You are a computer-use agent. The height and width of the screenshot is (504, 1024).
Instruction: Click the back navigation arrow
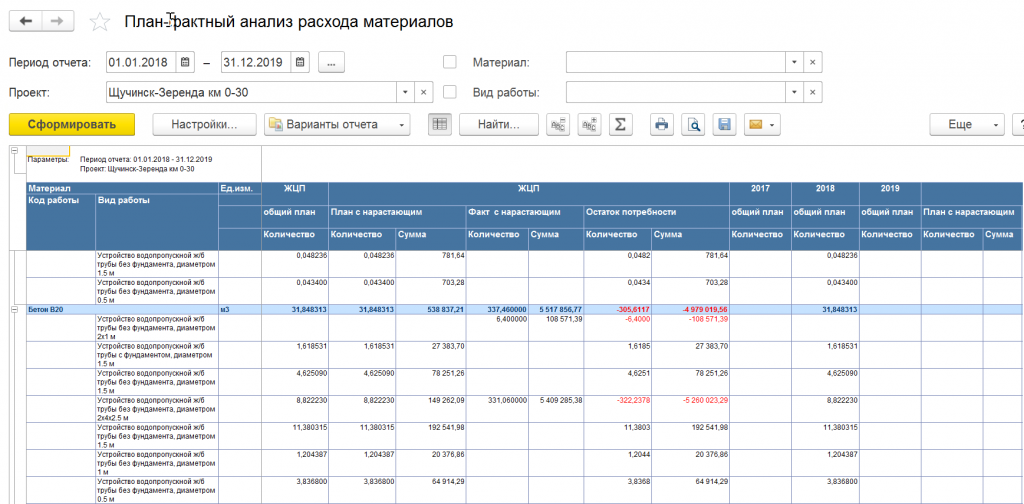26,21
